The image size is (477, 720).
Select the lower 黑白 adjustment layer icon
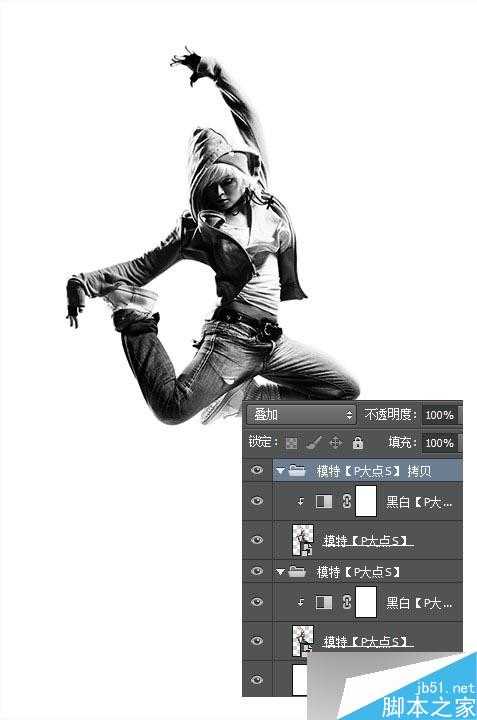[324, 602]
